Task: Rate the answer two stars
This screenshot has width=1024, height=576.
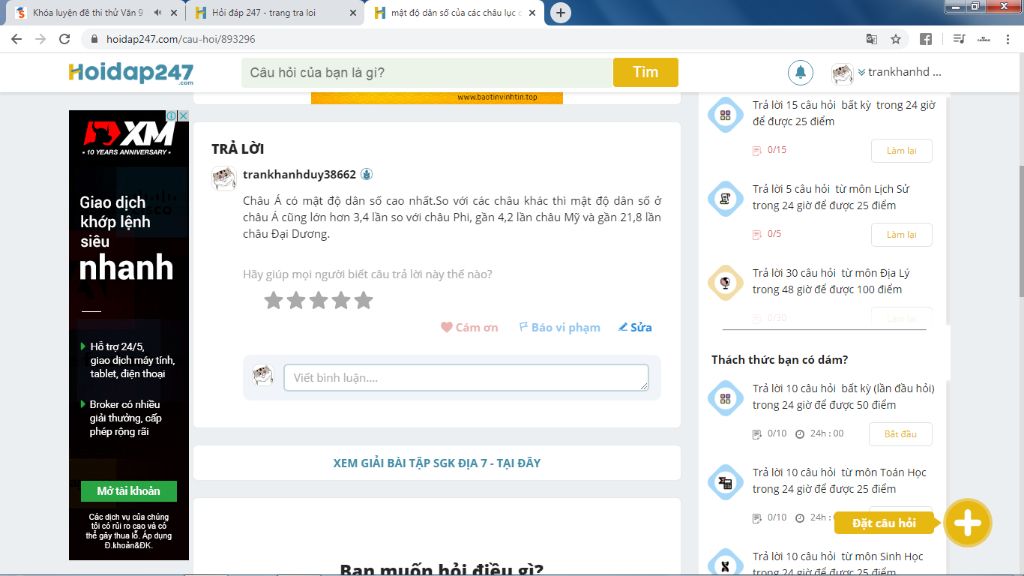Action: tap(296, 300)
